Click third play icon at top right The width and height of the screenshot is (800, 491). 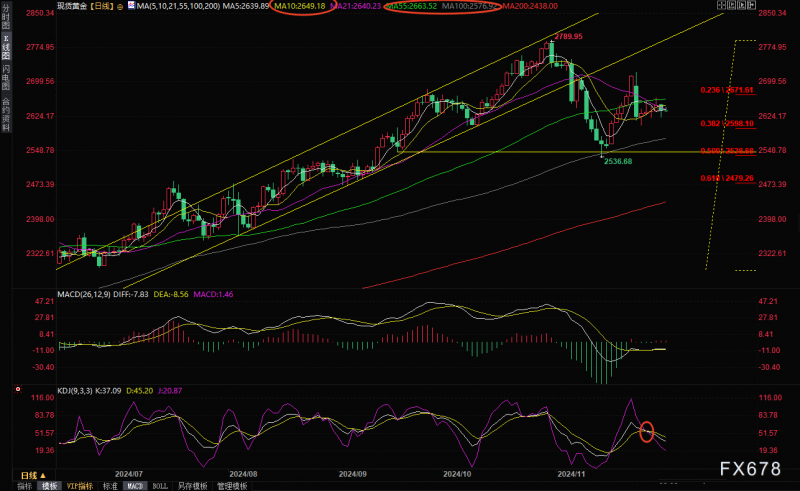(x=741, y=5)
